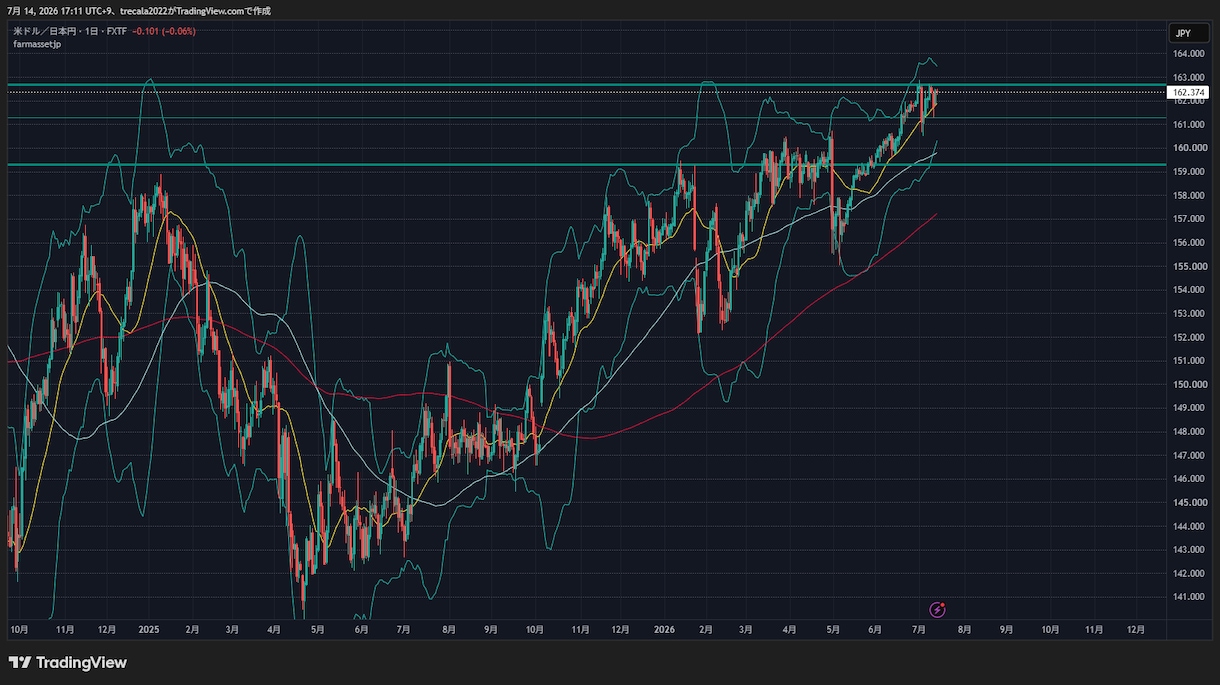This screenshot has width=1220, height=685.
Task: Click the red −0.101 (−0.06%) price change
Action: [164, 31]
